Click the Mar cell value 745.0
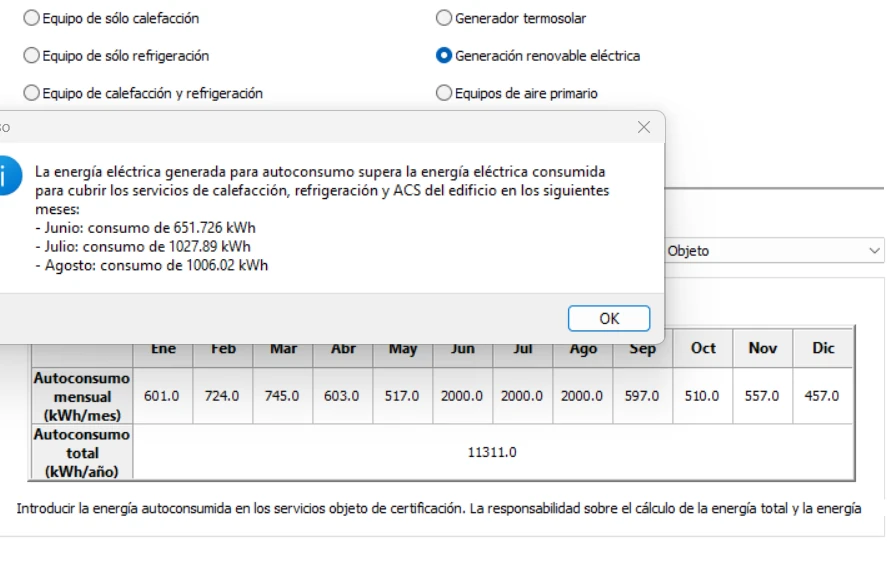This screenshot has width=887, height=585. [x=282, y=396]
